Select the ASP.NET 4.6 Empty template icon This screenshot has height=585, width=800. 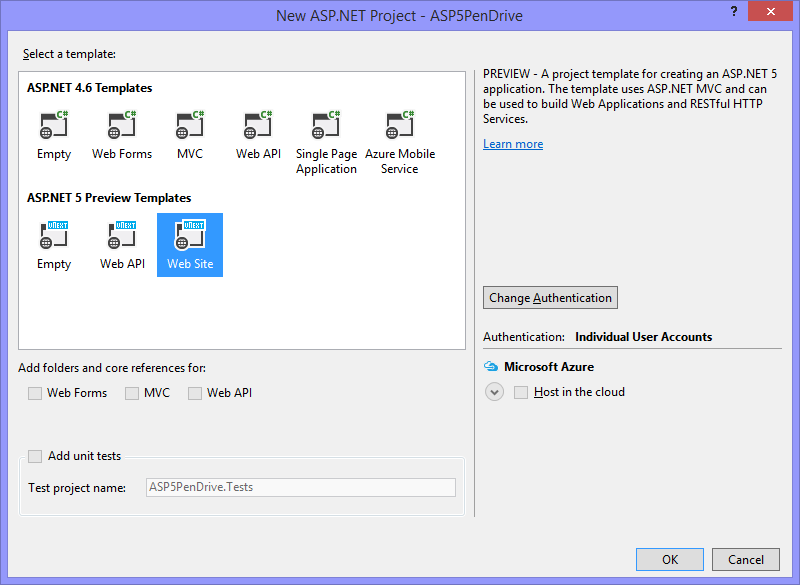coord(54,125)
